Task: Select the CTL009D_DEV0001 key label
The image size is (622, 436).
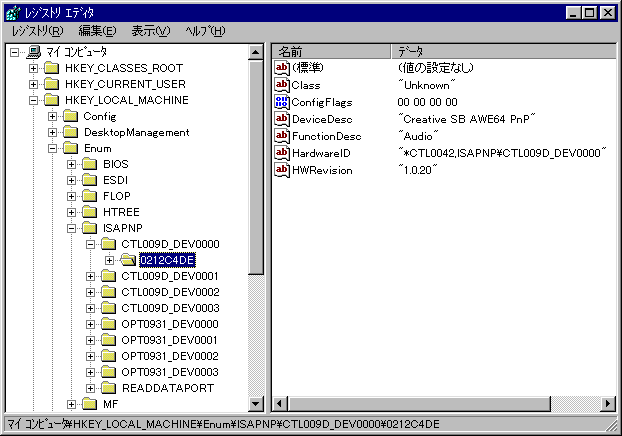Action: point(170,276)
